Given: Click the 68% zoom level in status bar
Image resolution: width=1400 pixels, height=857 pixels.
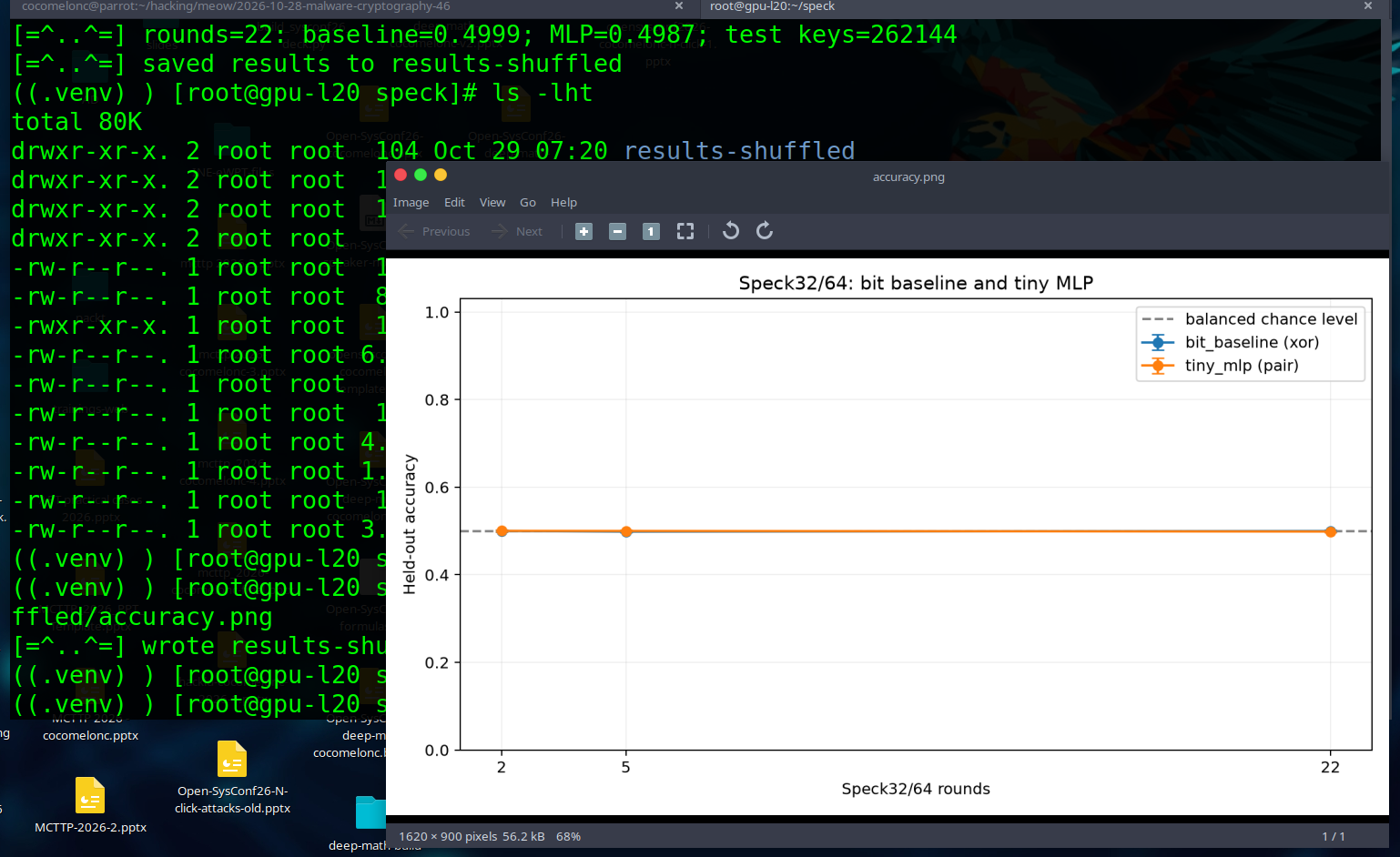Looking at the screenshot, I should coord(568,836).
